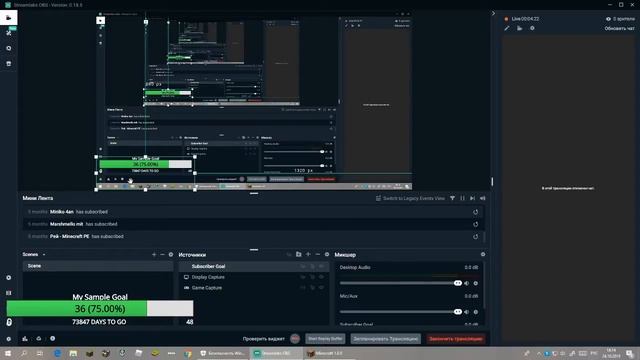Viewport: 640px width, 360px height.
Task: Open the Windows notification center
Action: 630,353
